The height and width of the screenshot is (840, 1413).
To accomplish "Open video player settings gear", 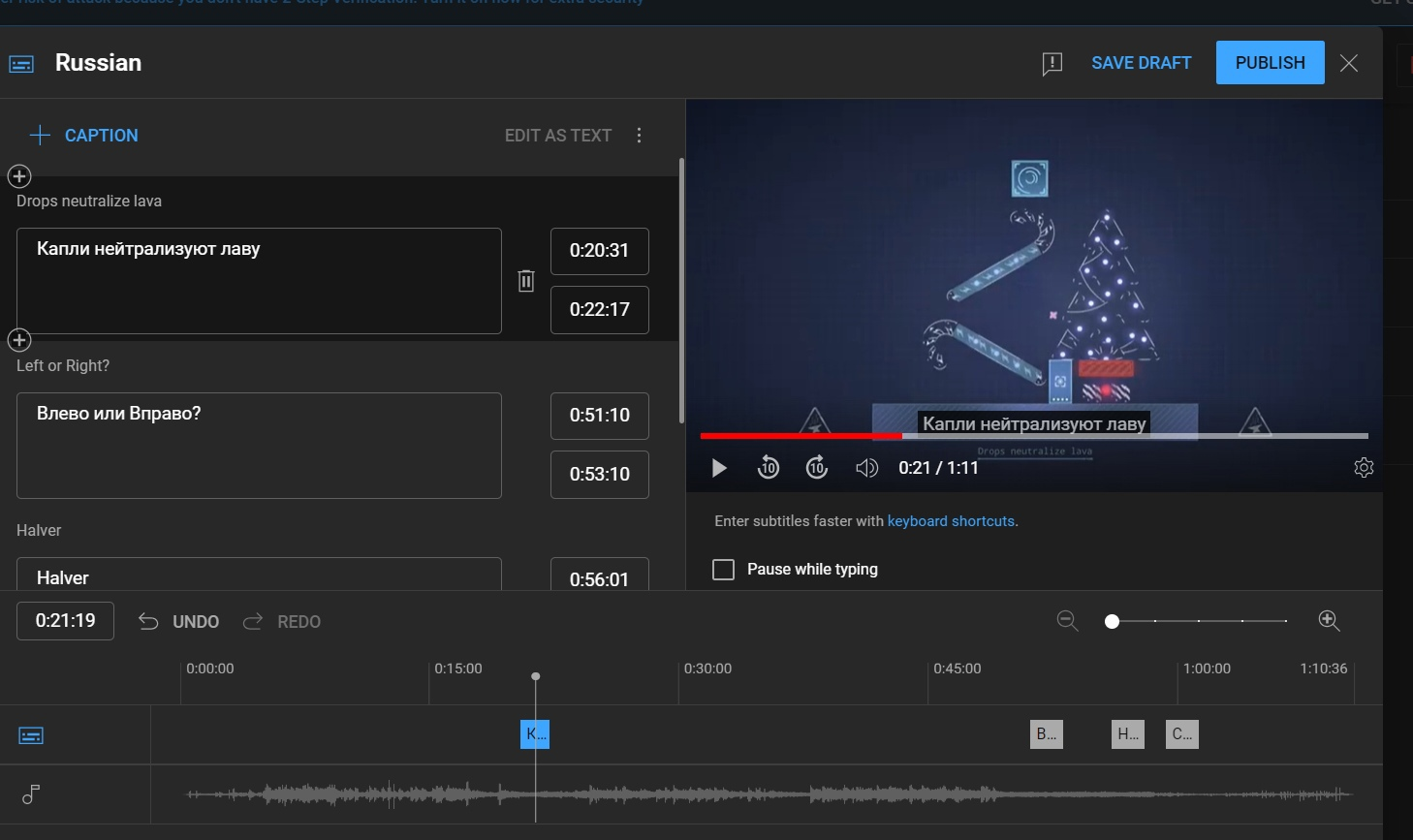I will [1364, 468].
